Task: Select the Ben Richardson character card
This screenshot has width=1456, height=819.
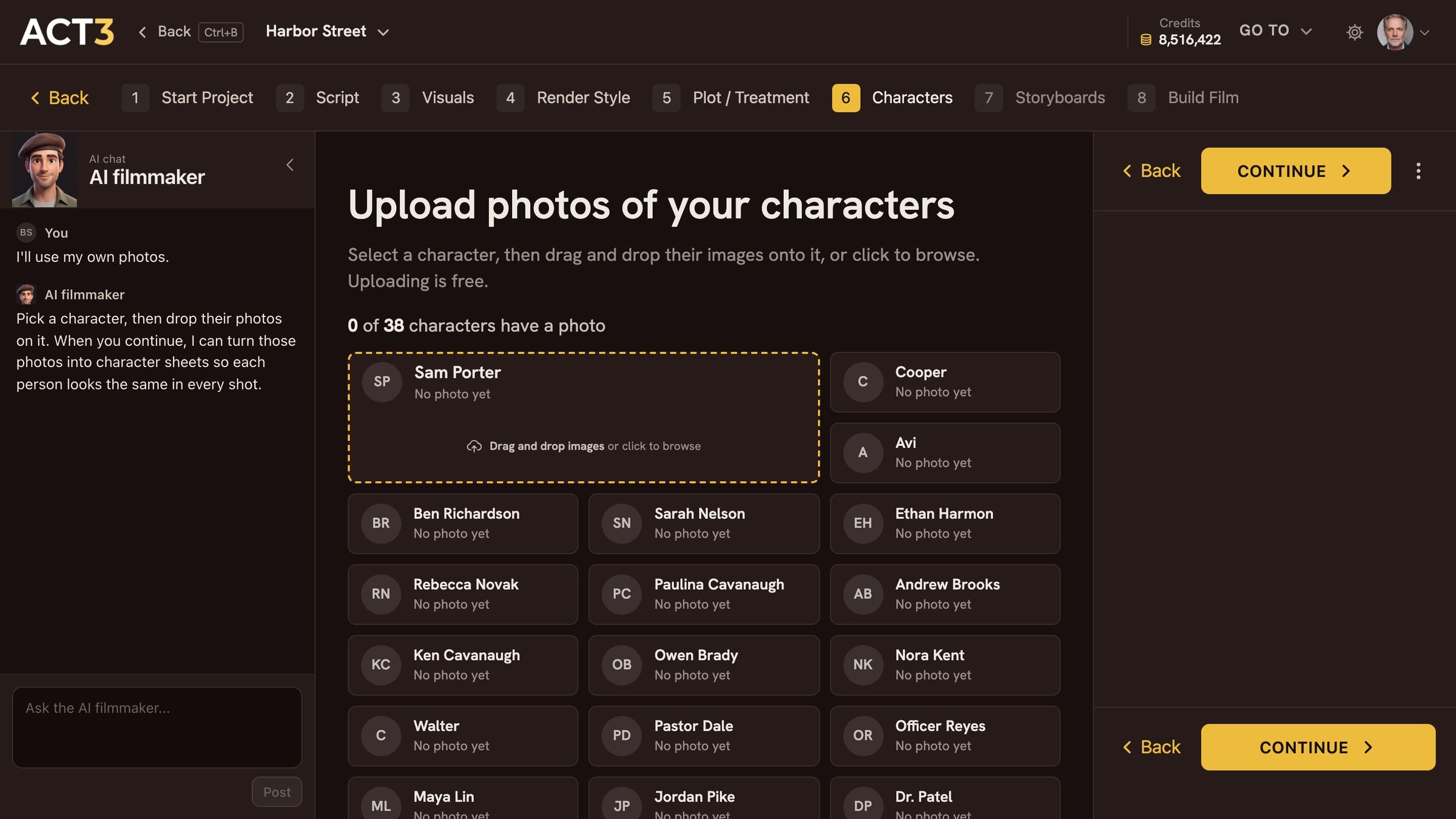Action: pos(463,524)
